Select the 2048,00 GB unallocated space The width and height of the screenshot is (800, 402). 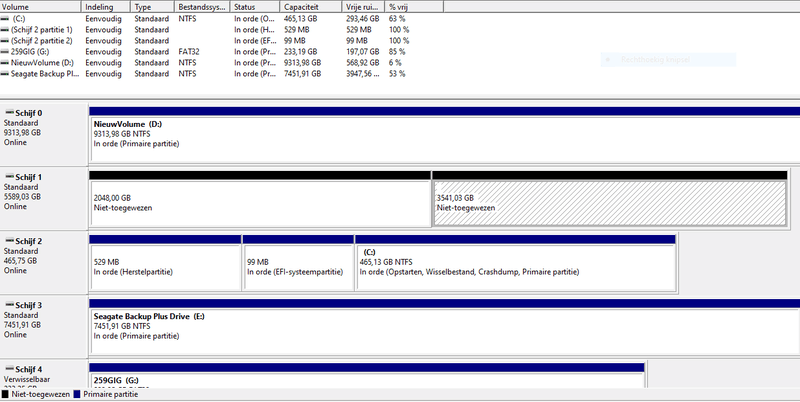coord(260,199)
